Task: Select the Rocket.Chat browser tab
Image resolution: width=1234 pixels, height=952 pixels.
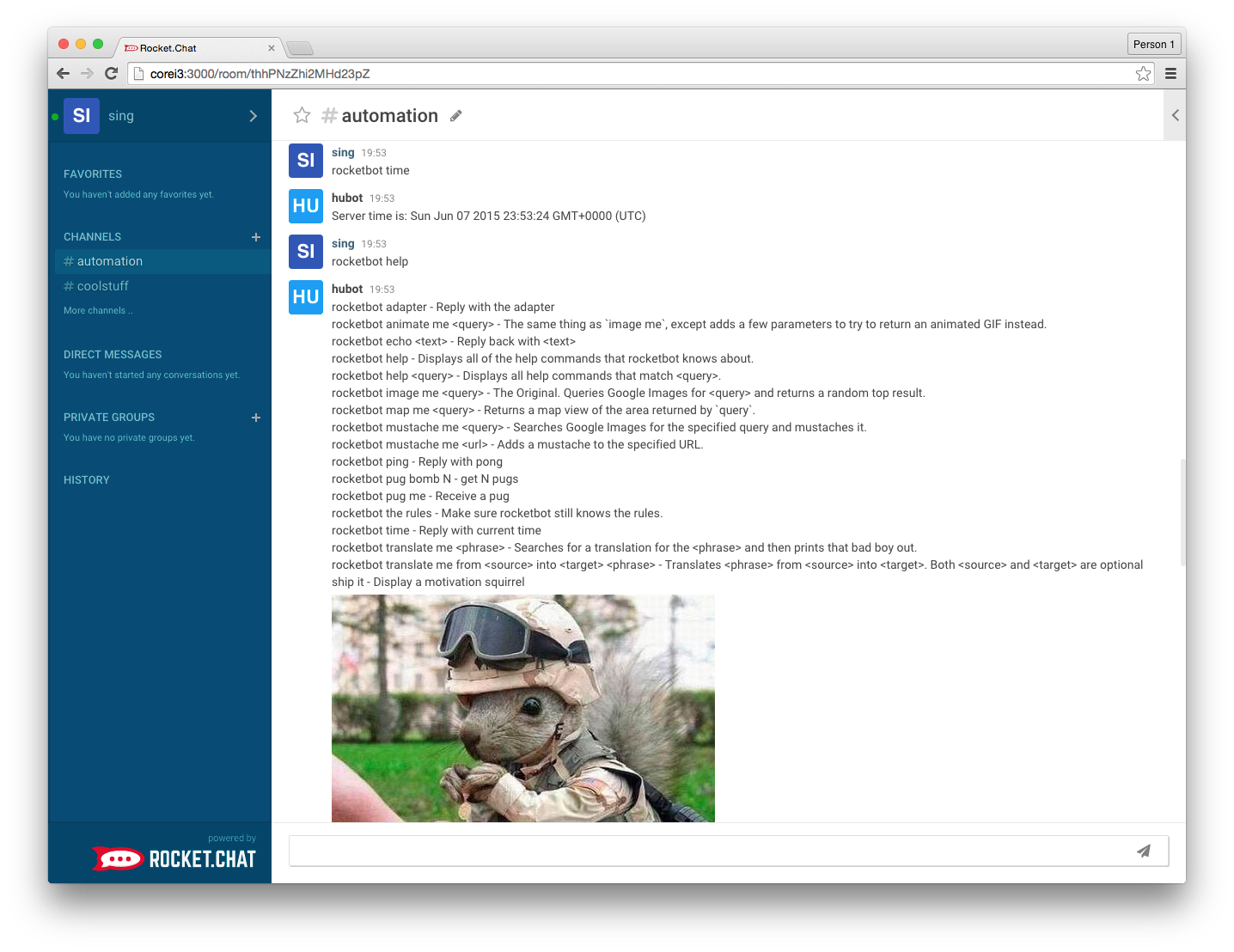Action: [x=198, y=48]
